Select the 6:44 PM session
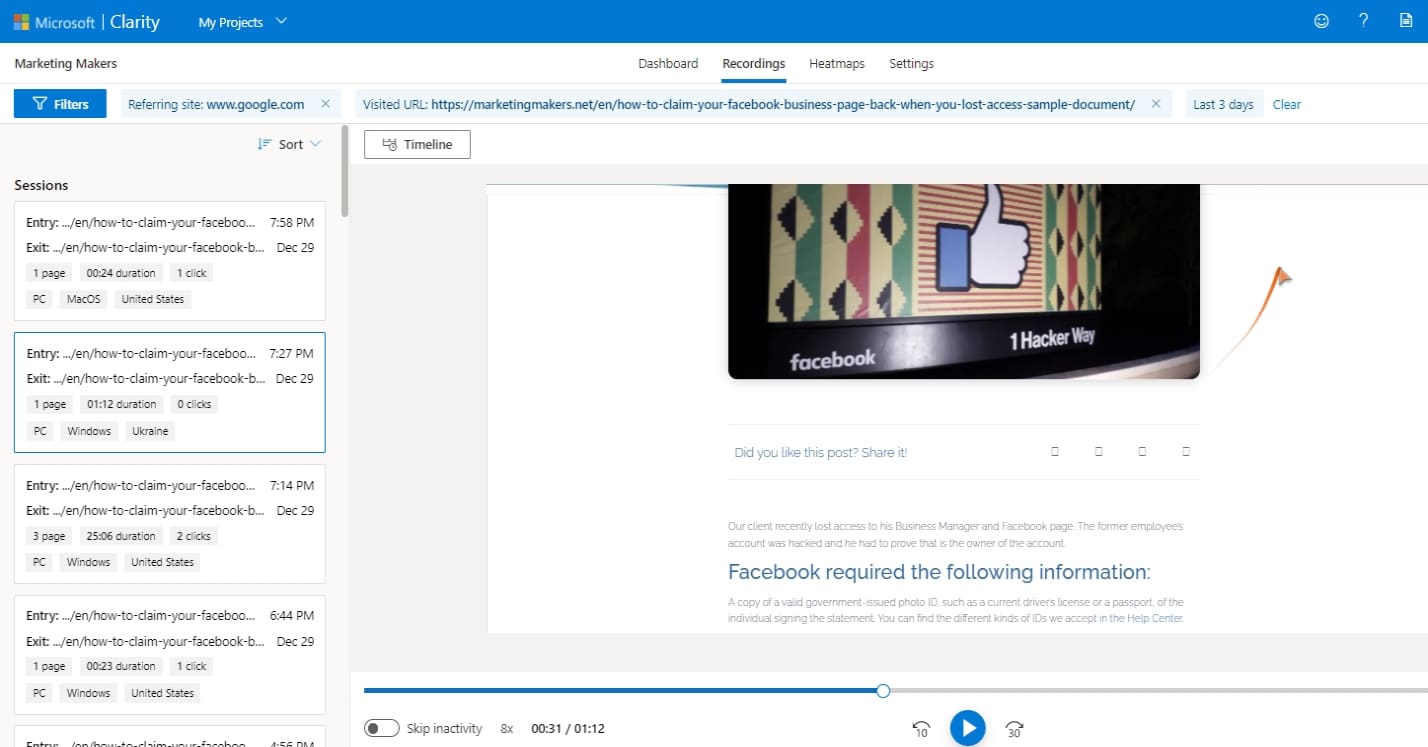 coord(170,654)
